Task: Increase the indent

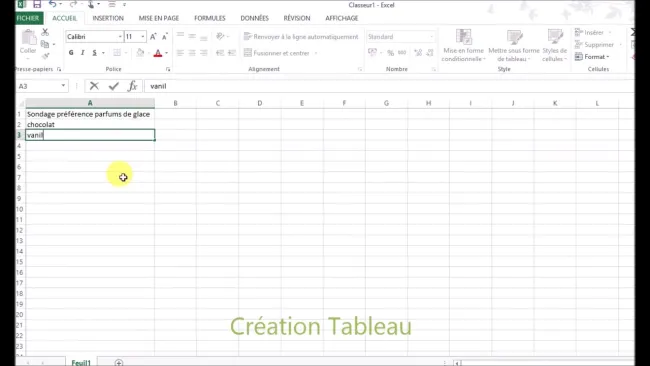Action: 232,53
